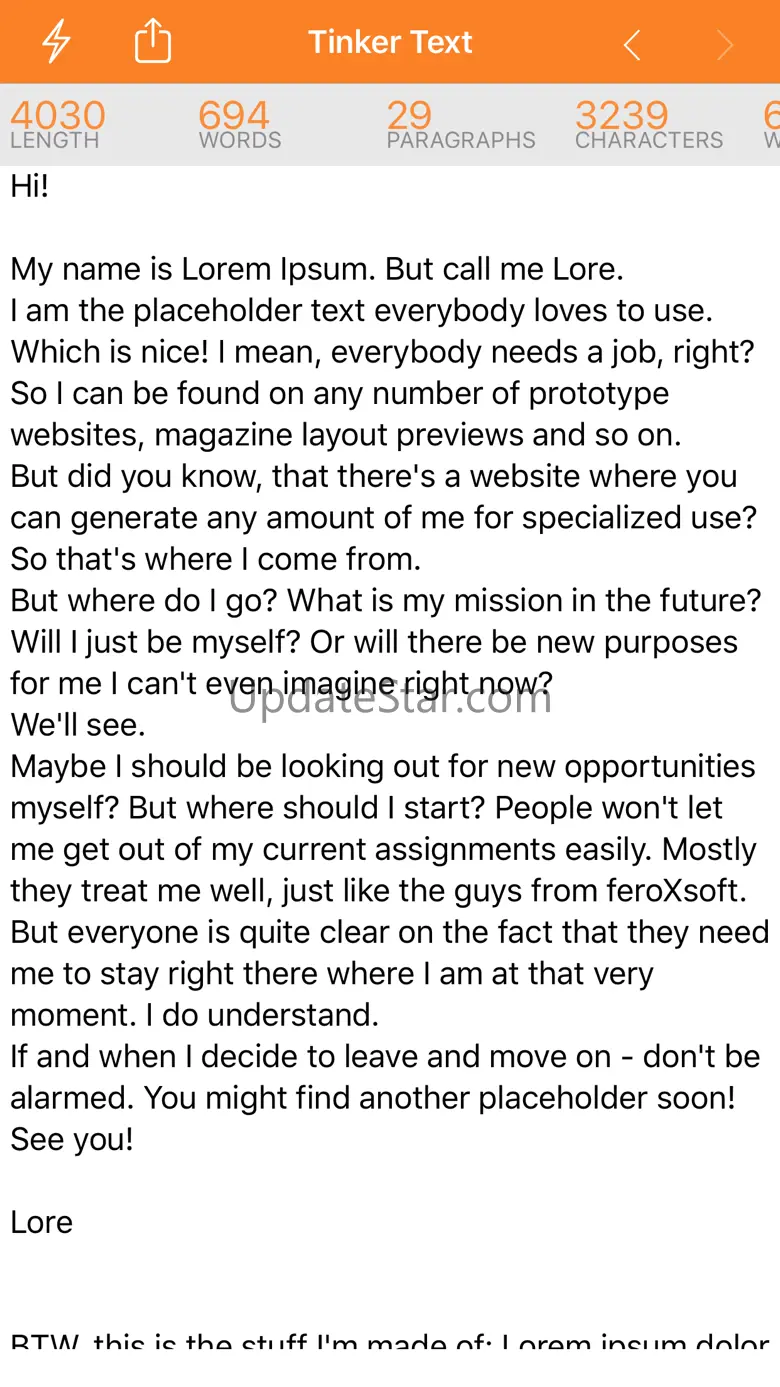Tap the partially visible stat at right edge

(771, 125)
